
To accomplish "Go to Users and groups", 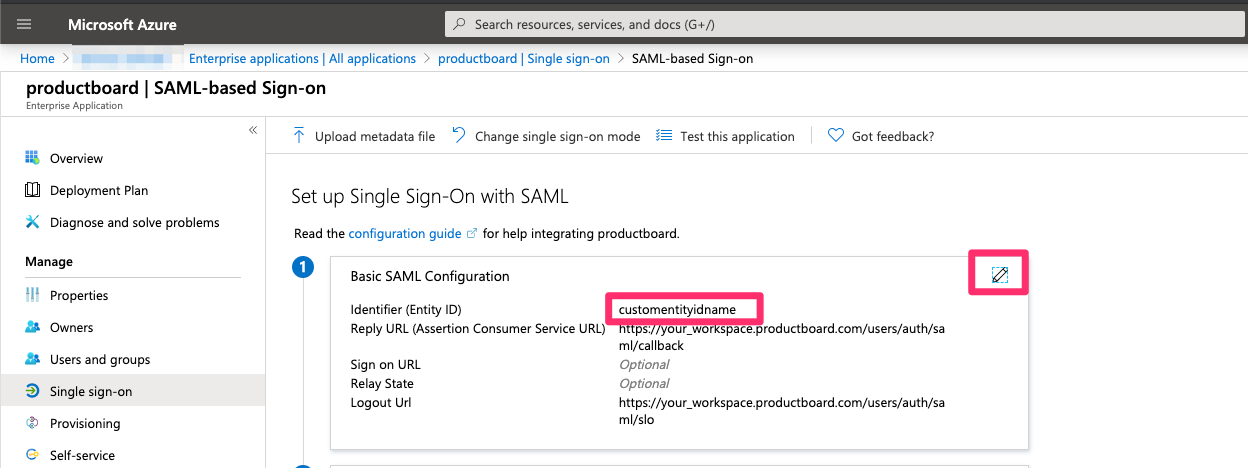I will click(99, 359).
